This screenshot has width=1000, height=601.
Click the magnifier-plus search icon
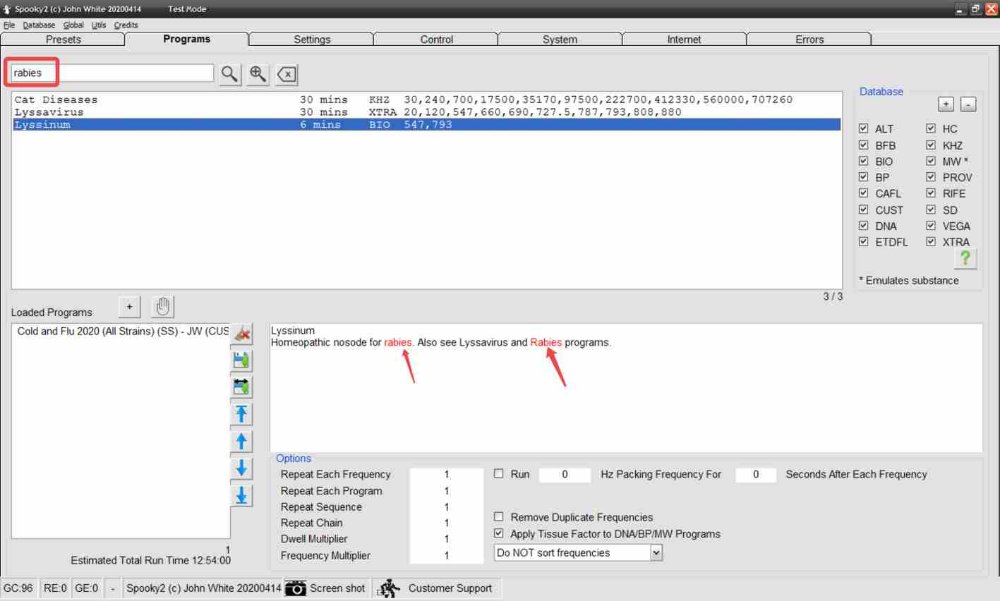tap(258, 74)
